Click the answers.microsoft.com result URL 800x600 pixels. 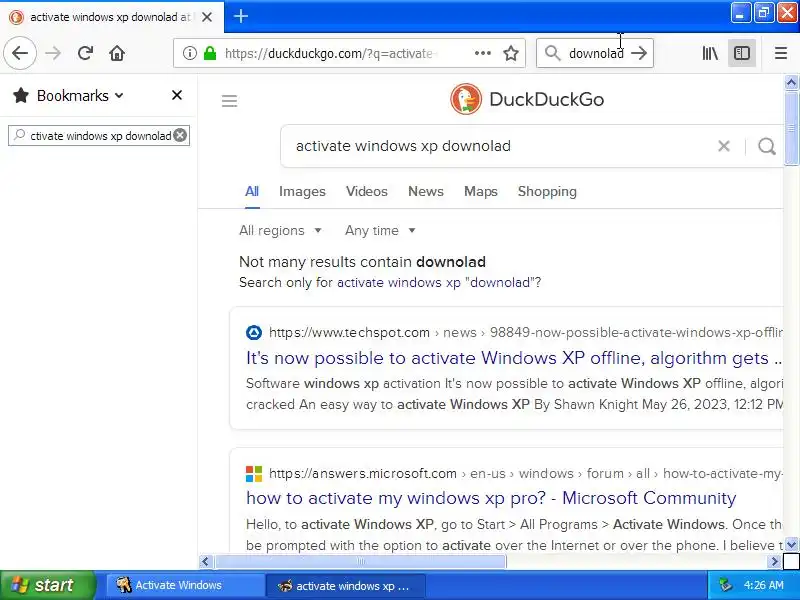pos(363,473)
